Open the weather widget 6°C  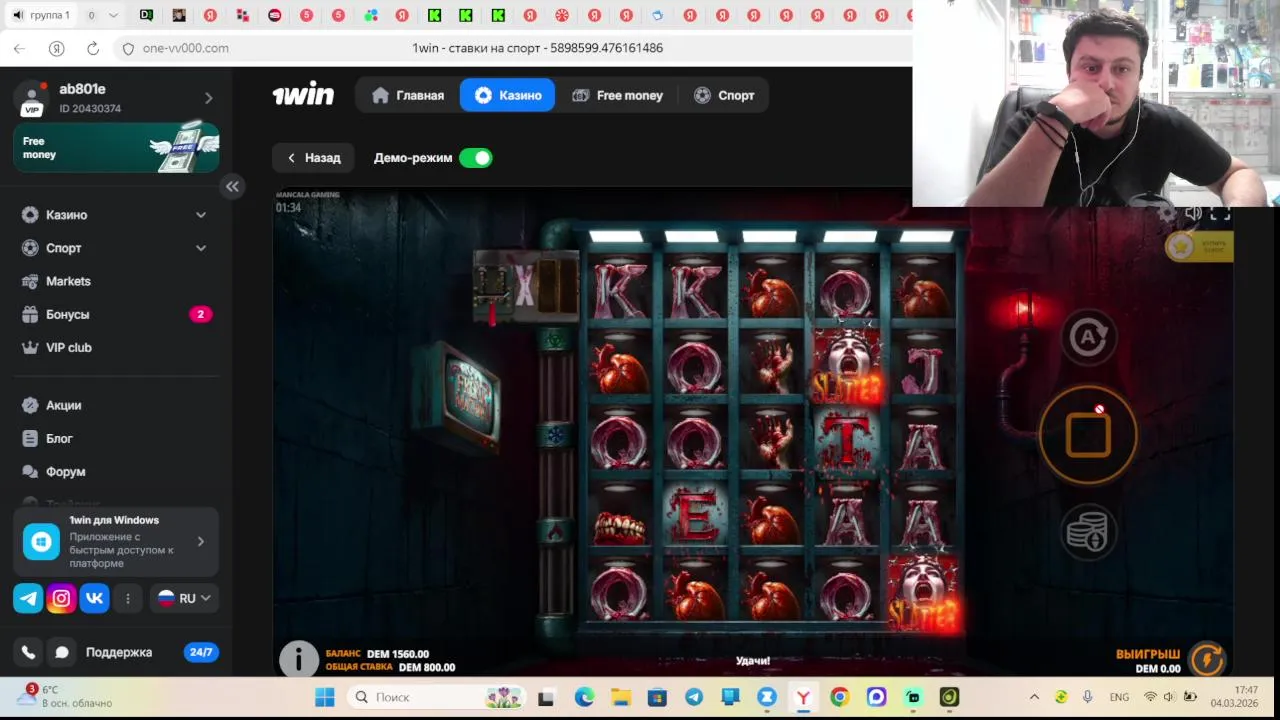65,696
